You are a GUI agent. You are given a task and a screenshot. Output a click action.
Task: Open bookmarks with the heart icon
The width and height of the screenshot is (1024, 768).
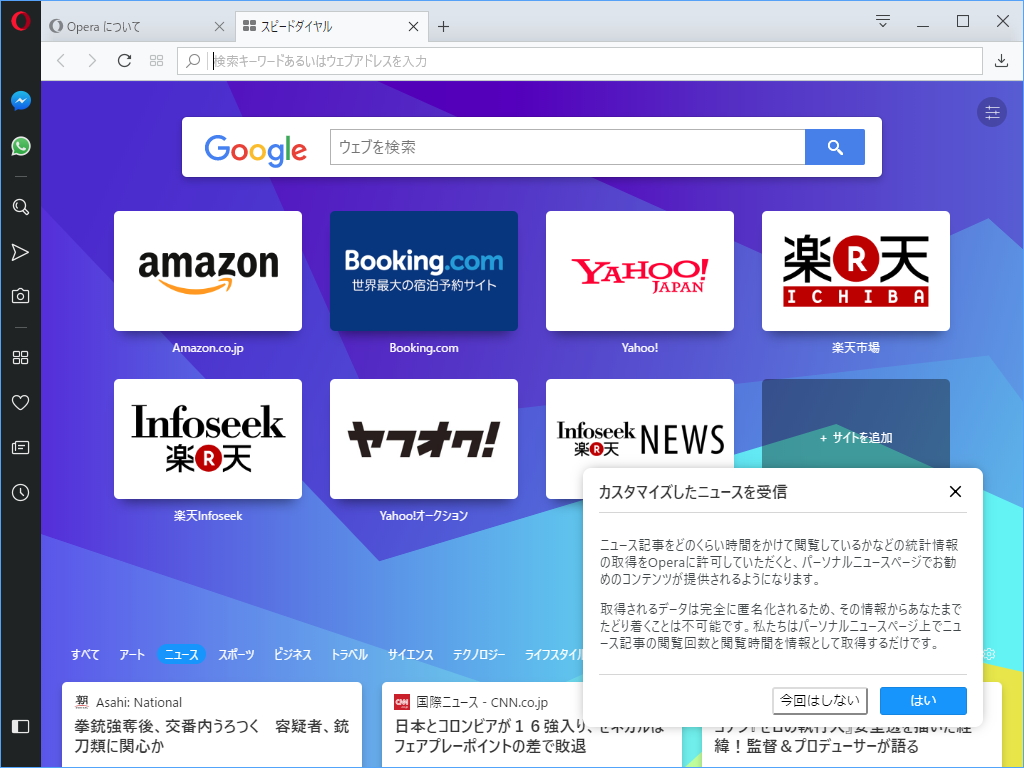coord(20,402)
